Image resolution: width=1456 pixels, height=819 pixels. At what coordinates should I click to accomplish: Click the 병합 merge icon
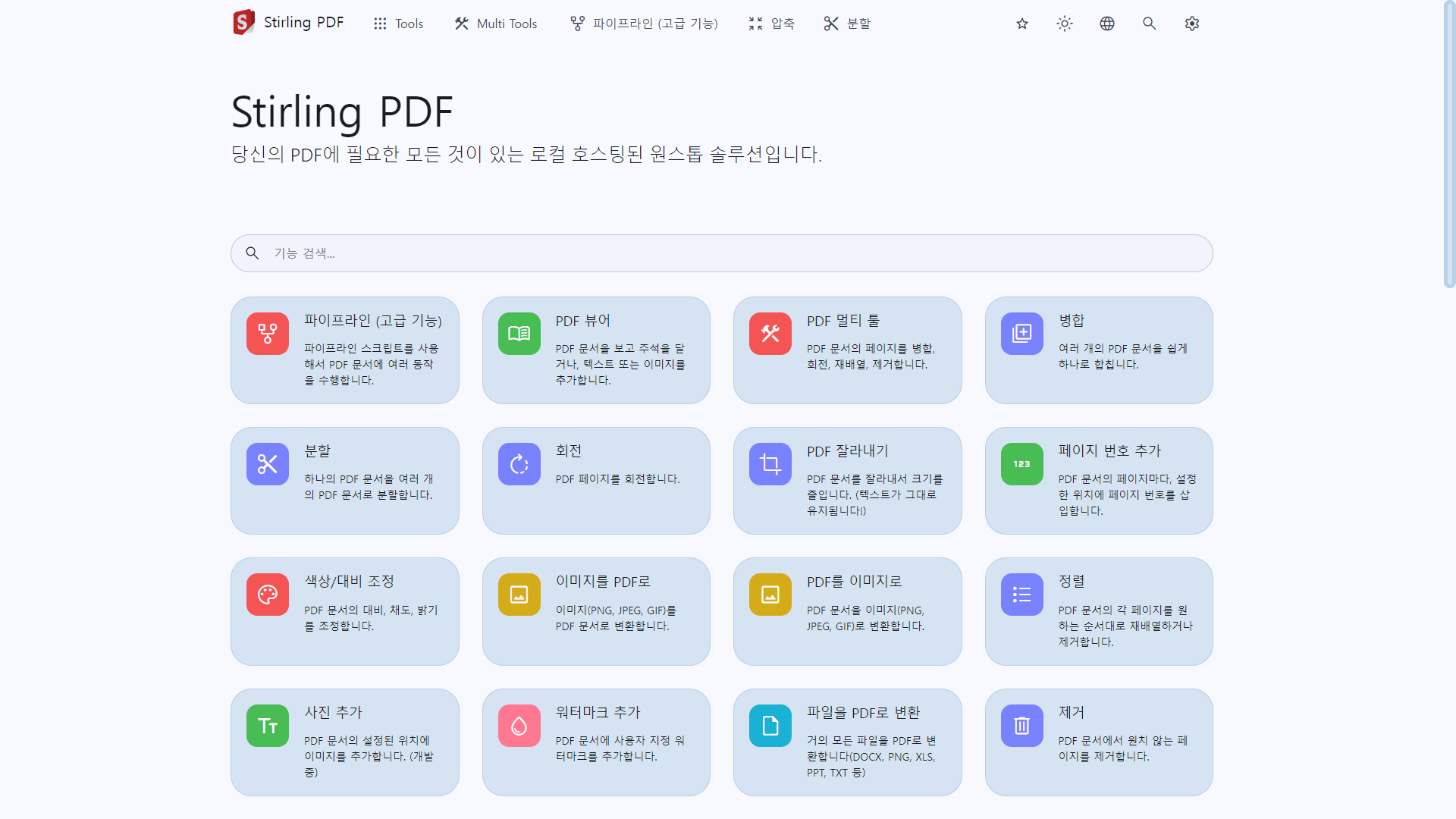(x=1022, y=334)
